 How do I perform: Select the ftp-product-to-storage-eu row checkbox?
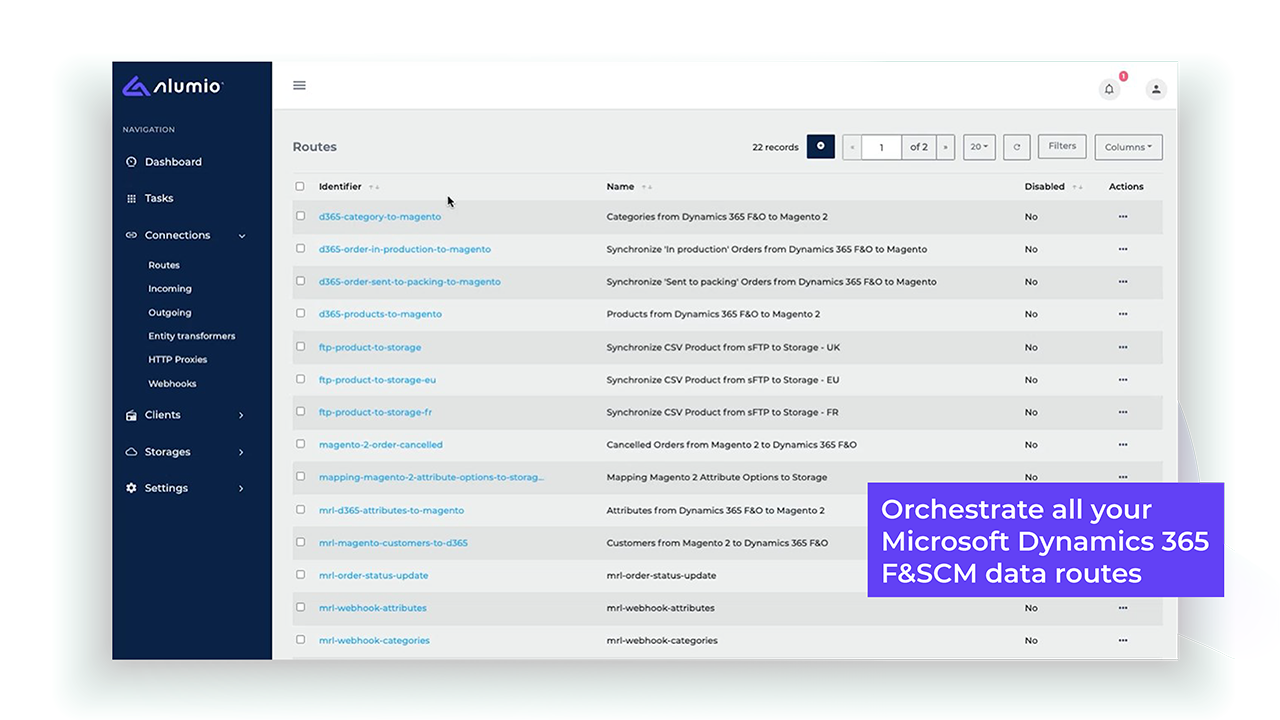click(300, 379)
